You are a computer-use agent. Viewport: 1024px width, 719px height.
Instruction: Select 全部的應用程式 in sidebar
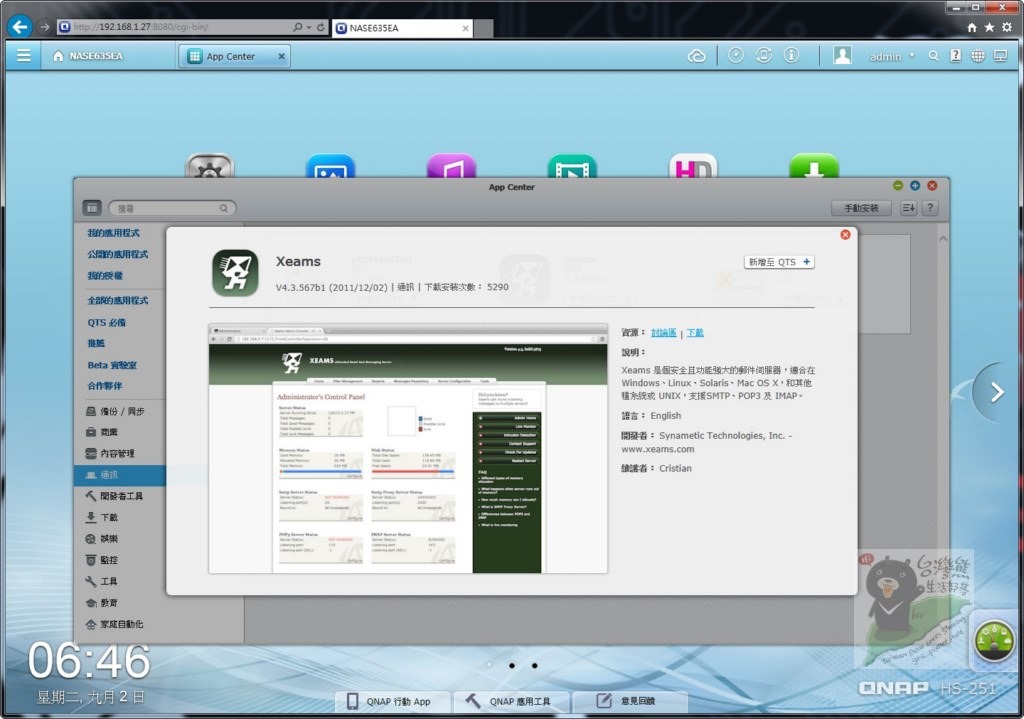118,300
